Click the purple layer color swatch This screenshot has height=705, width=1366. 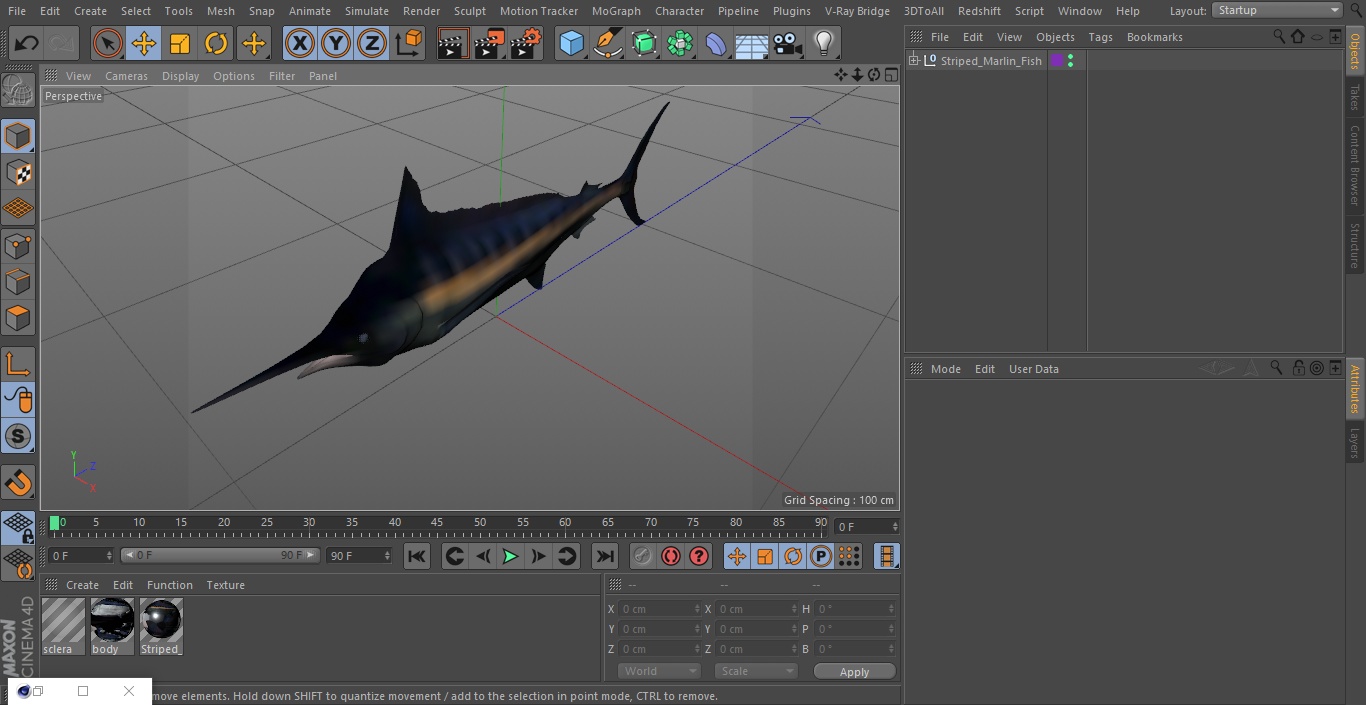point(1057,61)
